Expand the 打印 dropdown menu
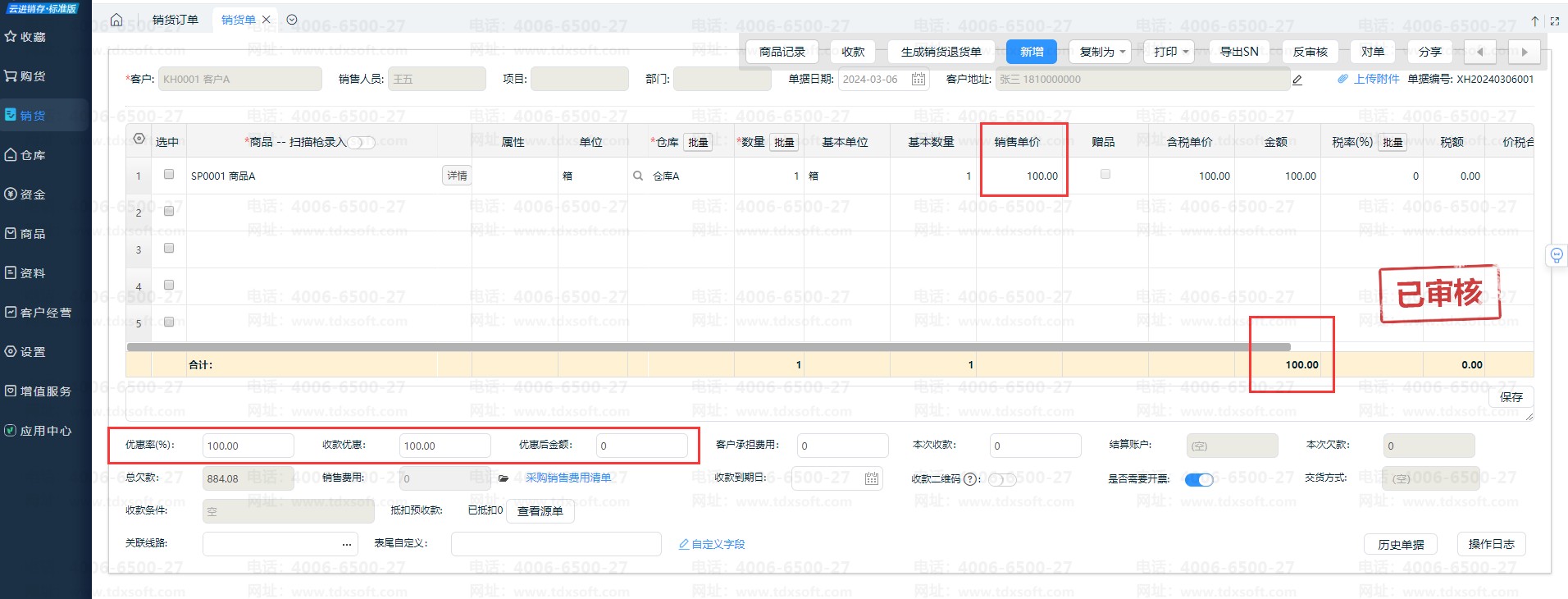 pyautogui.click(x=1171, y=52)
